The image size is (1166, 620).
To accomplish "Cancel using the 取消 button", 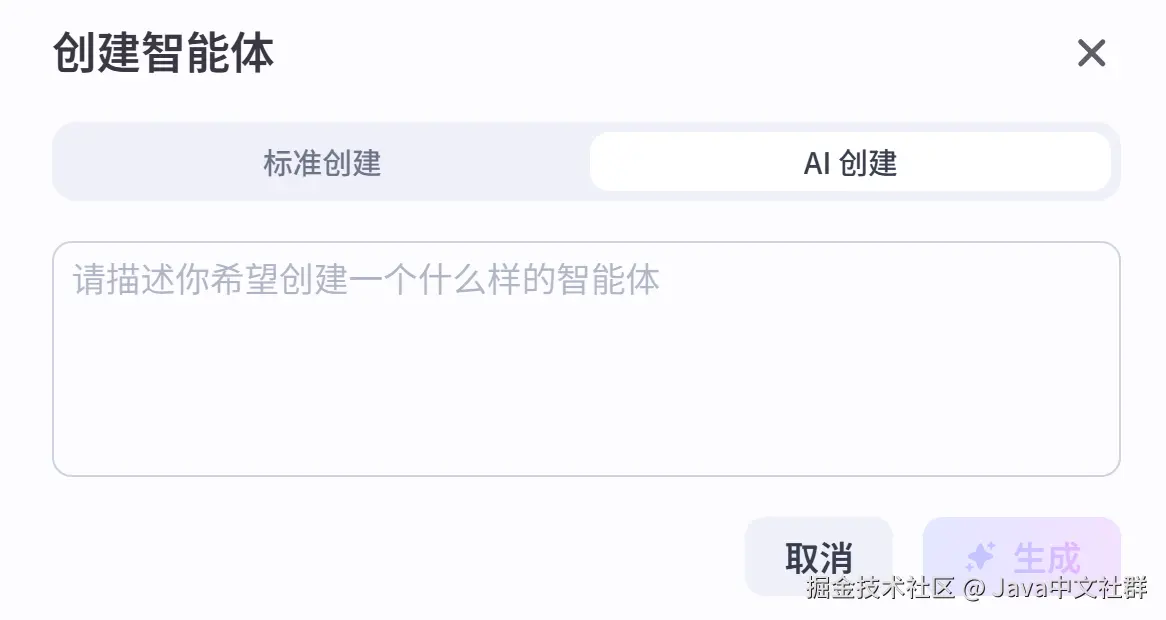I will point(818,556).
